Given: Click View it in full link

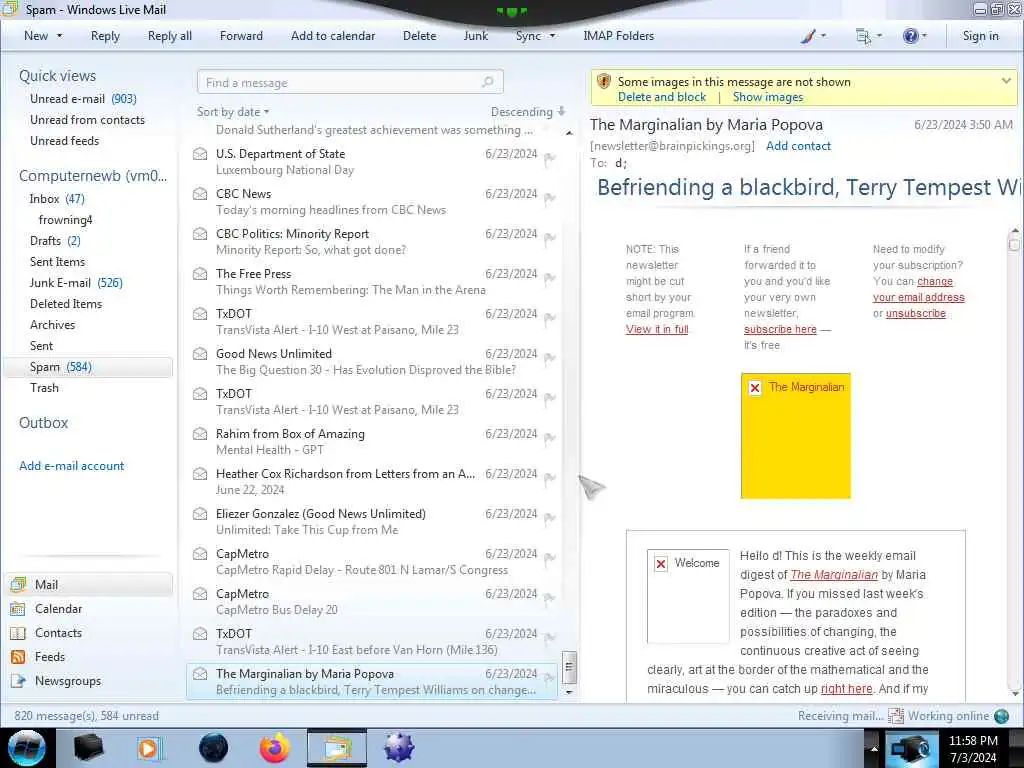Looking at the screenshot, I should pos(657,329).
